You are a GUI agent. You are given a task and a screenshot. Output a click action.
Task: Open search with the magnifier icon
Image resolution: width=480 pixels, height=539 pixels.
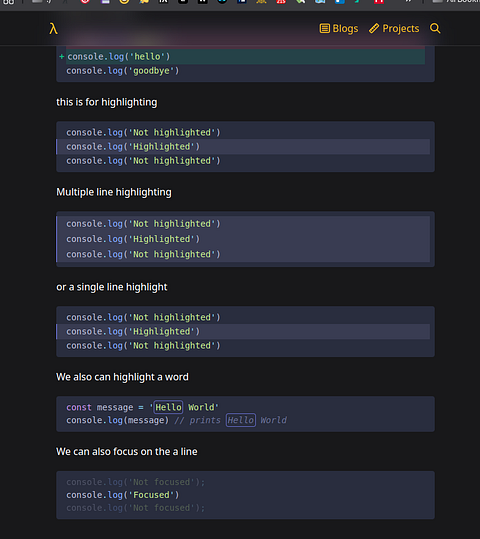tap(435, 28)
